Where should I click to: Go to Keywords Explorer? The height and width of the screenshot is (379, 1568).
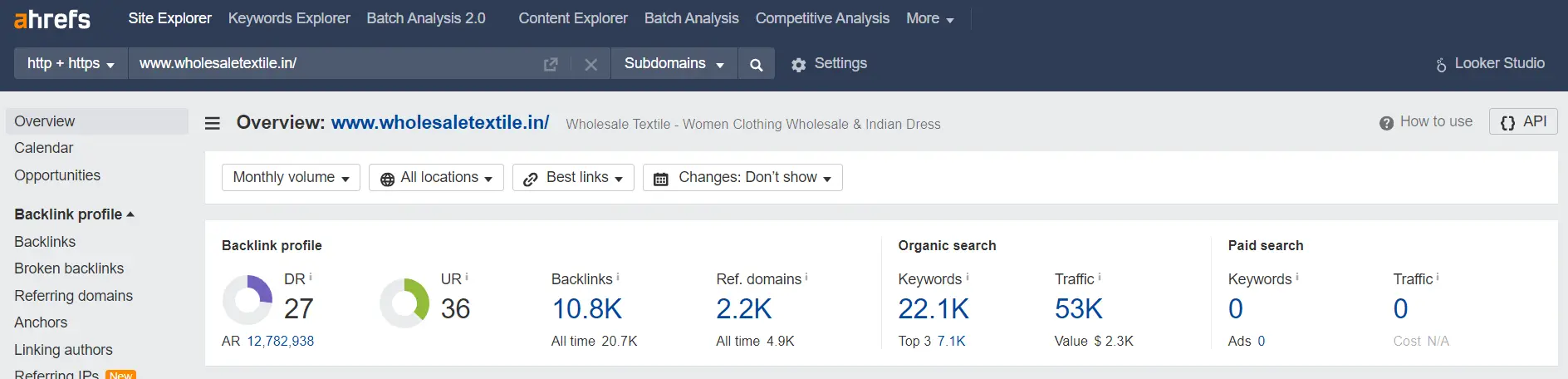click(x=289, y=18)
